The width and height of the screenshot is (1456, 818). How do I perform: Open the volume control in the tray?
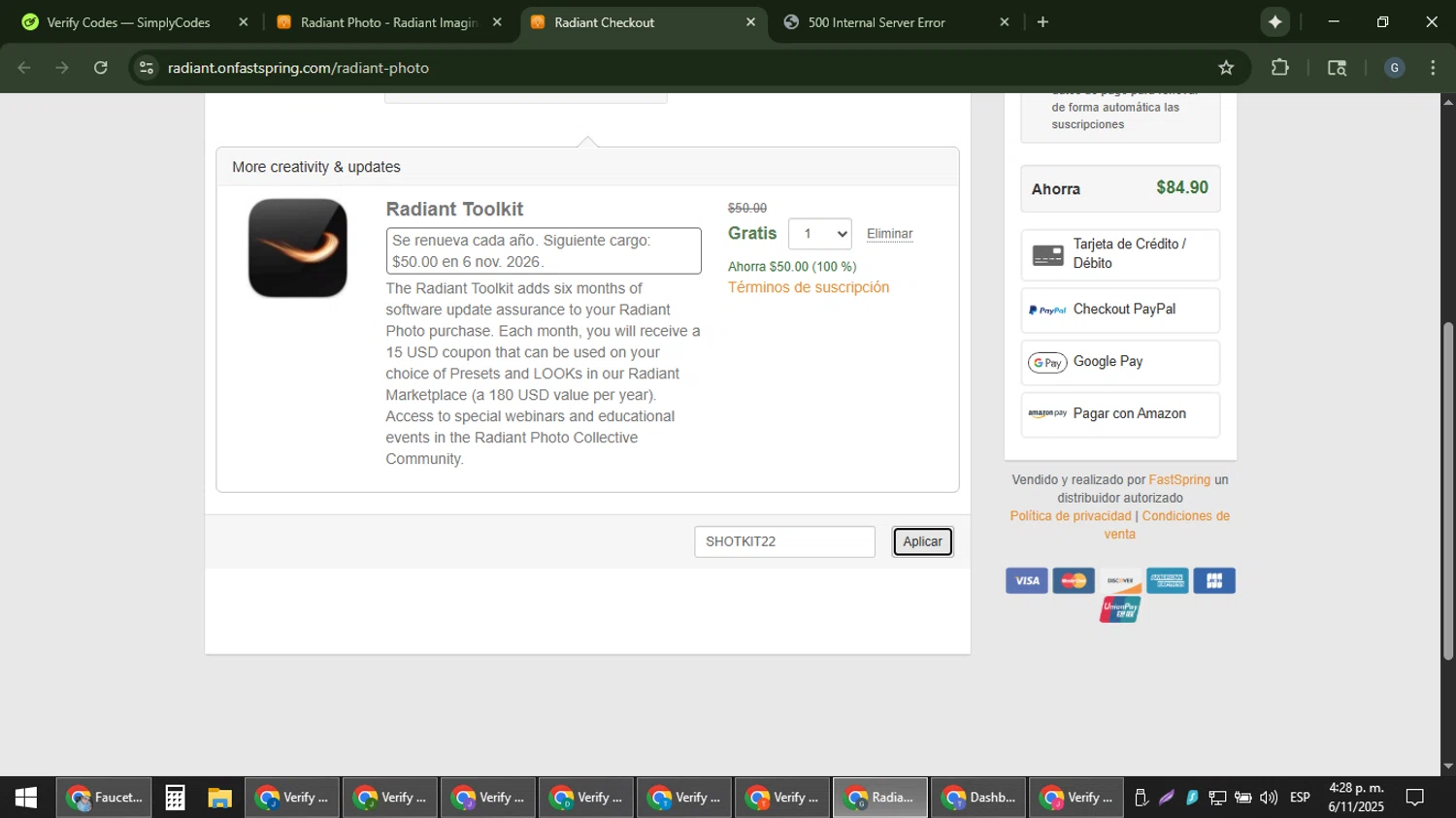pos(1268,798)
